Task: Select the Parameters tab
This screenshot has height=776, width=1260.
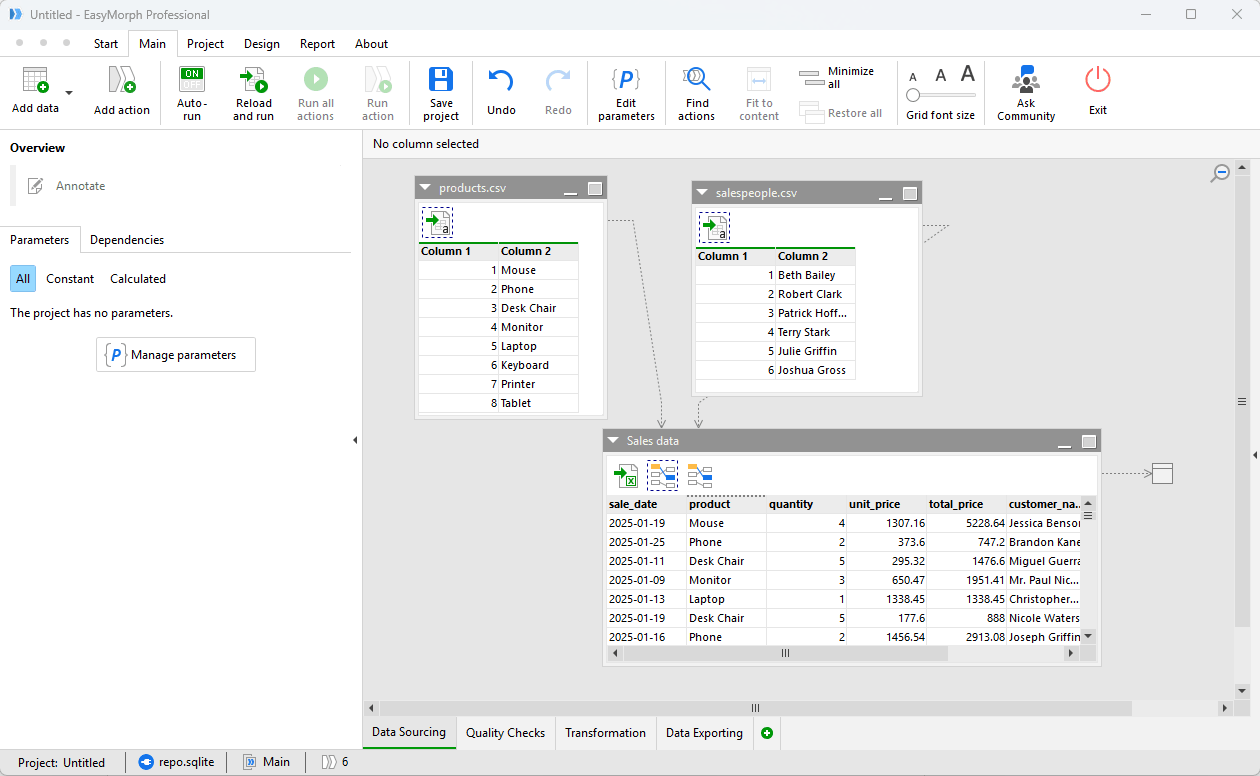Action: pyautogui.click(x=40, y=240)
